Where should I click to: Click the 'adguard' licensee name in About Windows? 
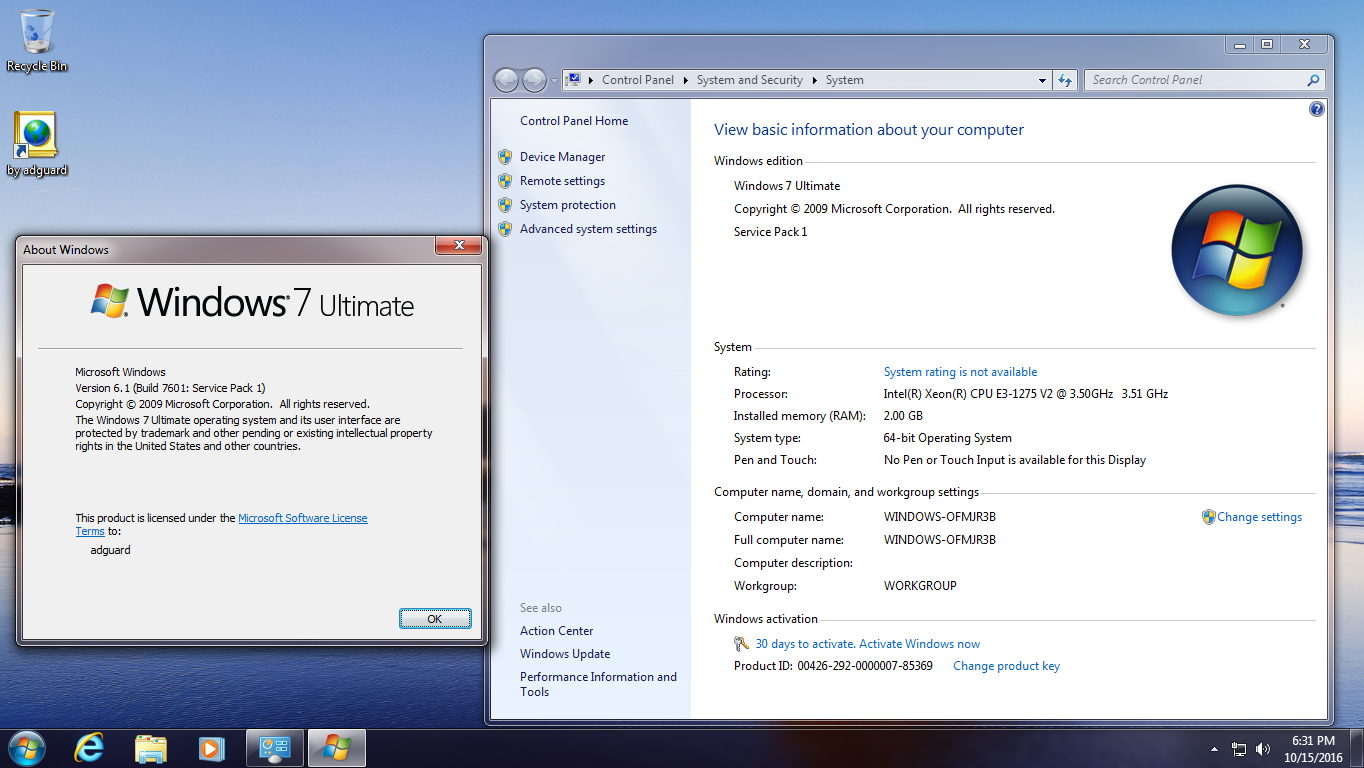[x=110, y=550]
